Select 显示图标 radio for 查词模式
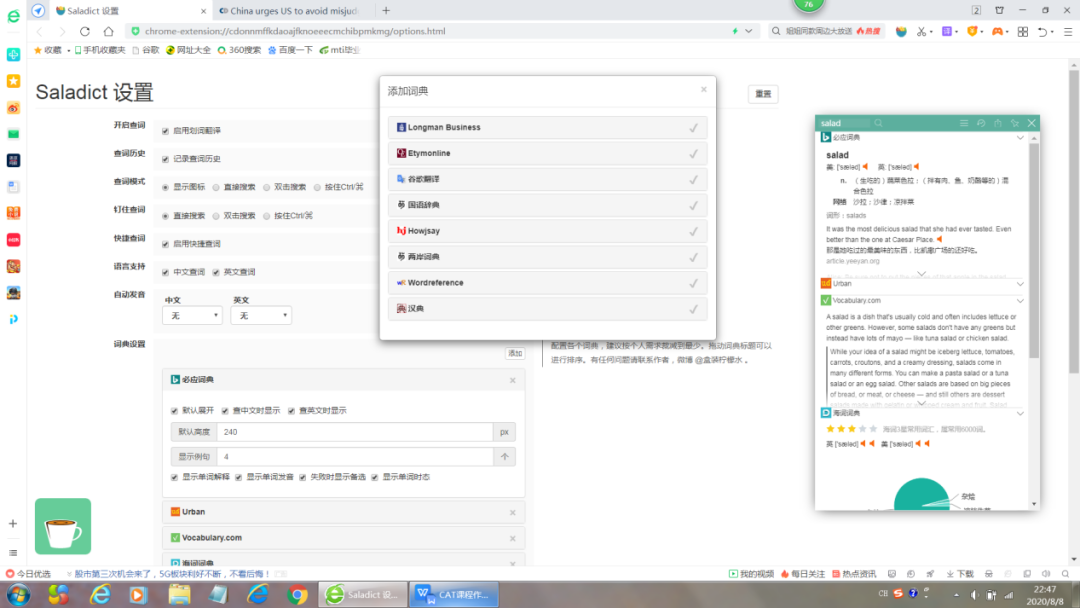Screen dimensions: 1080x608 point(165,187)
